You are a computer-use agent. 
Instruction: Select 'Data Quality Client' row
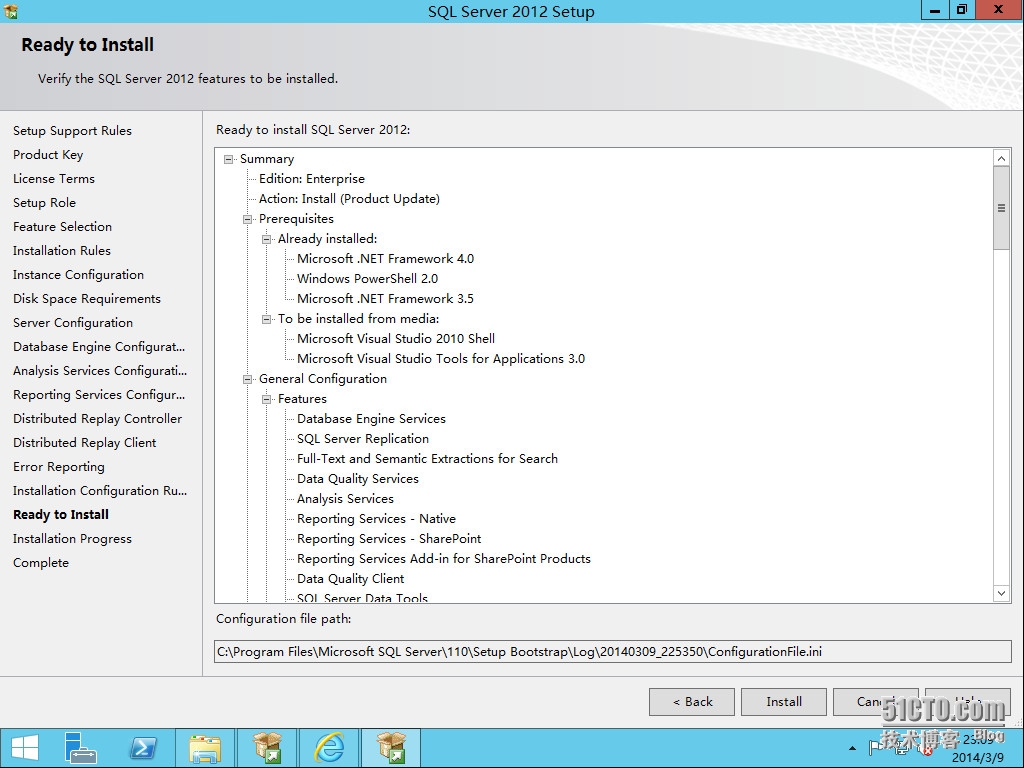click(351, 579)
